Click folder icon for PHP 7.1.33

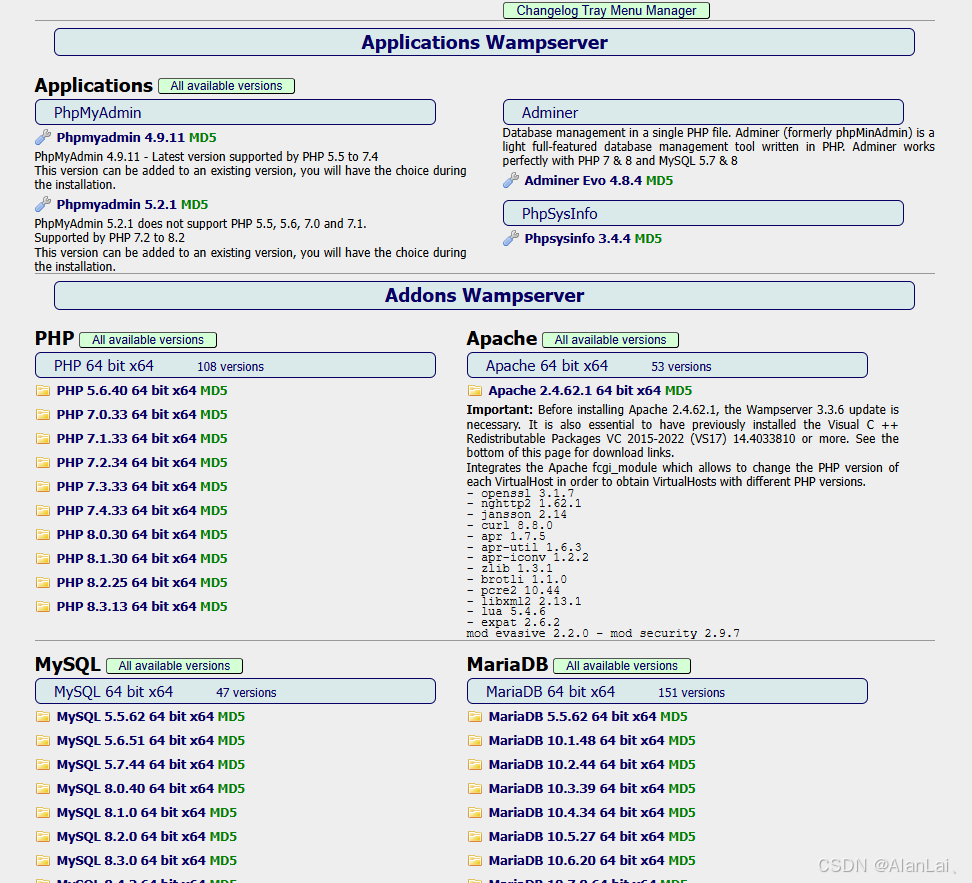tap(43, 438)
